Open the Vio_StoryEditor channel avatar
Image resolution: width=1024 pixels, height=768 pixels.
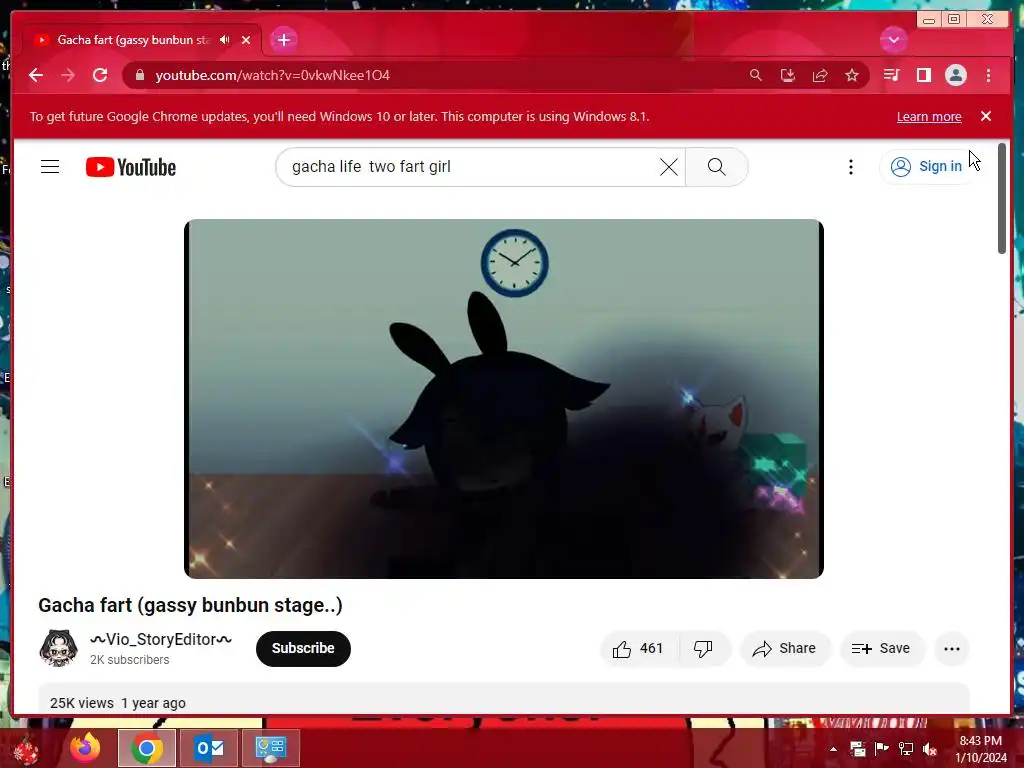(x=58, y=648)
